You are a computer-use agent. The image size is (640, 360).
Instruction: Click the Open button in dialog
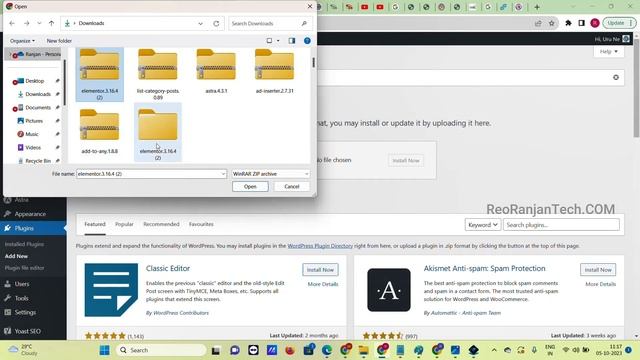pyautogui.click(x=250, y=187)
